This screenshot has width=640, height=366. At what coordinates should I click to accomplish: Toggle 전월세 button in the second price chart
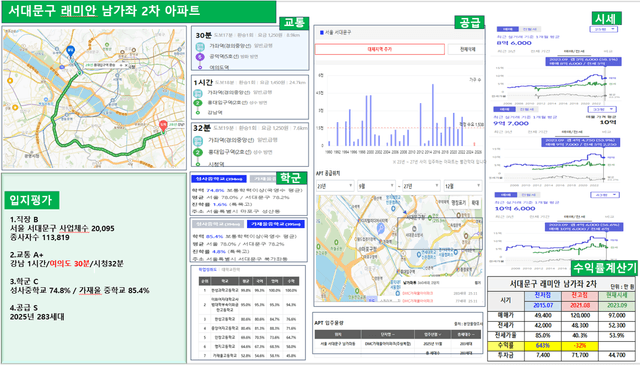click(x=527, y=109)
